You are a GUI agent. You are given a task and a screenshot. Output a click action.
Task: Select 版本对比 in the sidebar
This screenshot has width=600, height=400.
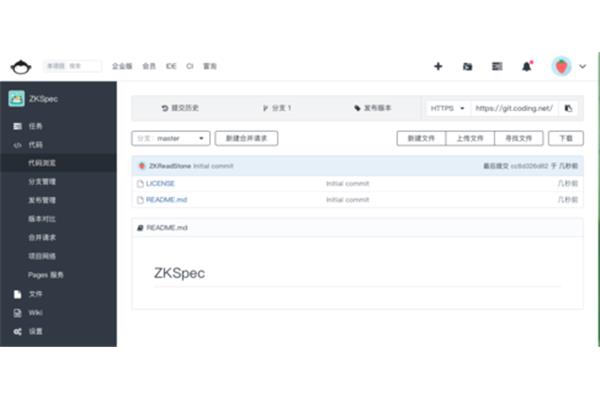coord(42,219)
